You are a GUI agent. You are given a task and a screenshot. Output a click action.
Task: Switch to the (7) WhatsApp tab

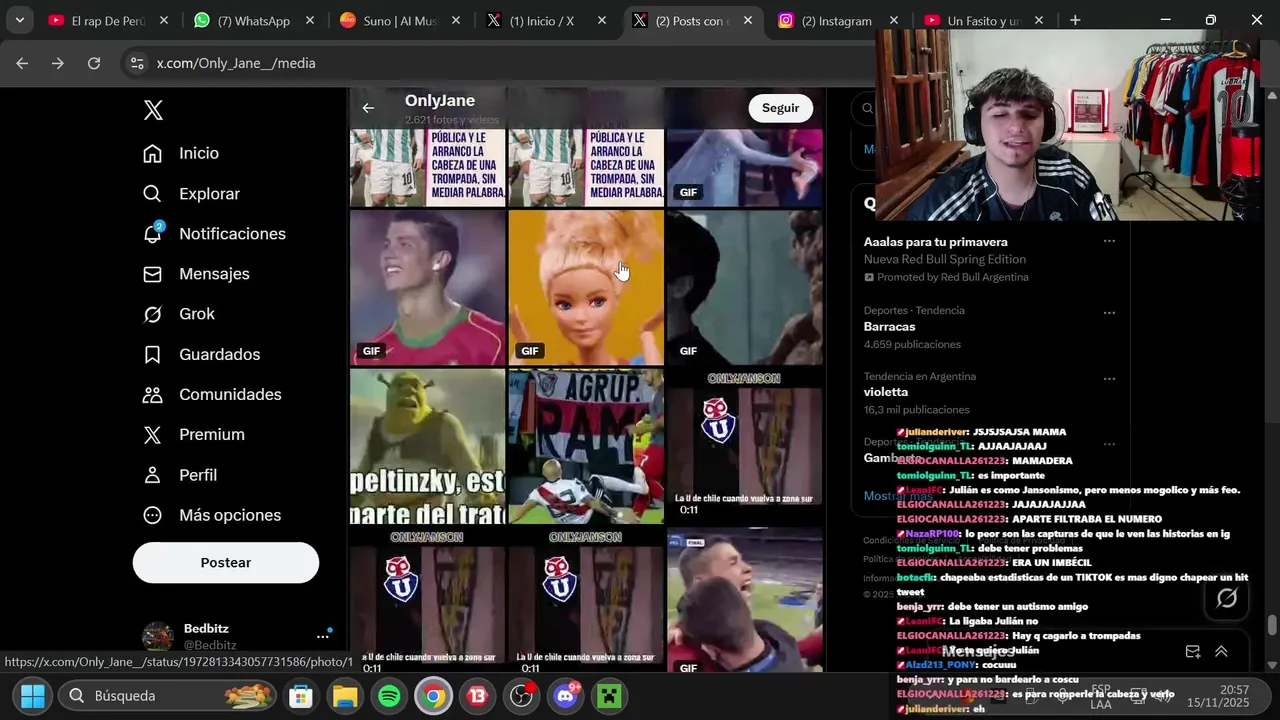coord(255,20)
